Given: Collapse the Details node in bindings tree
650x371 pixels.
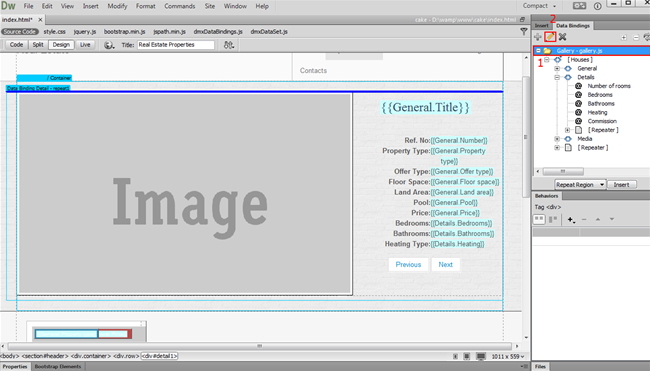Looking at the screenshot, I should click(x=557, y=77).
